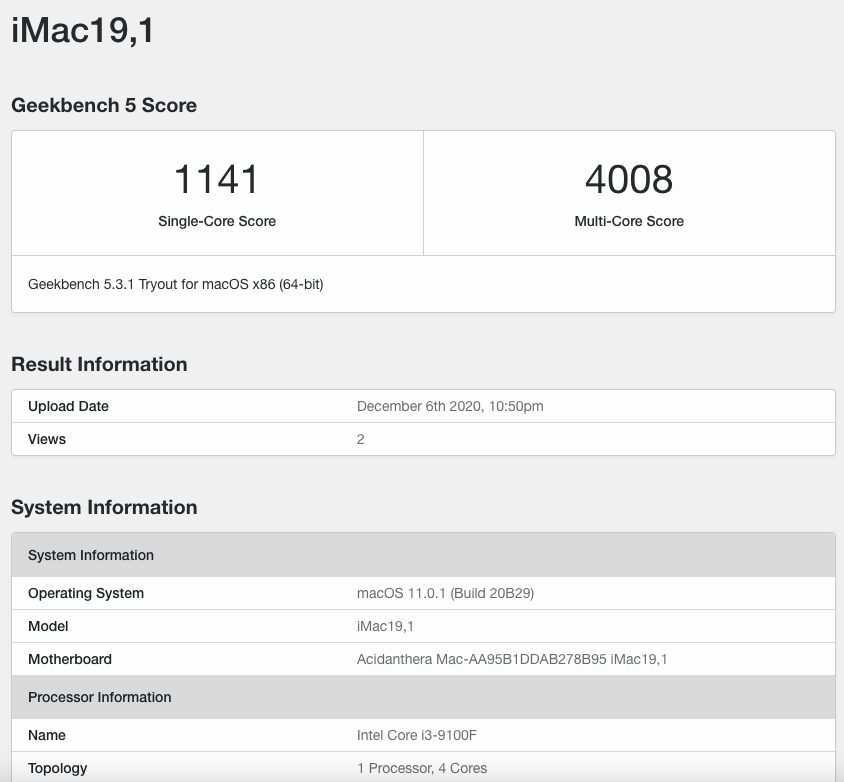Click the 1 Processor, 4 Cores value

pos(422,768)
